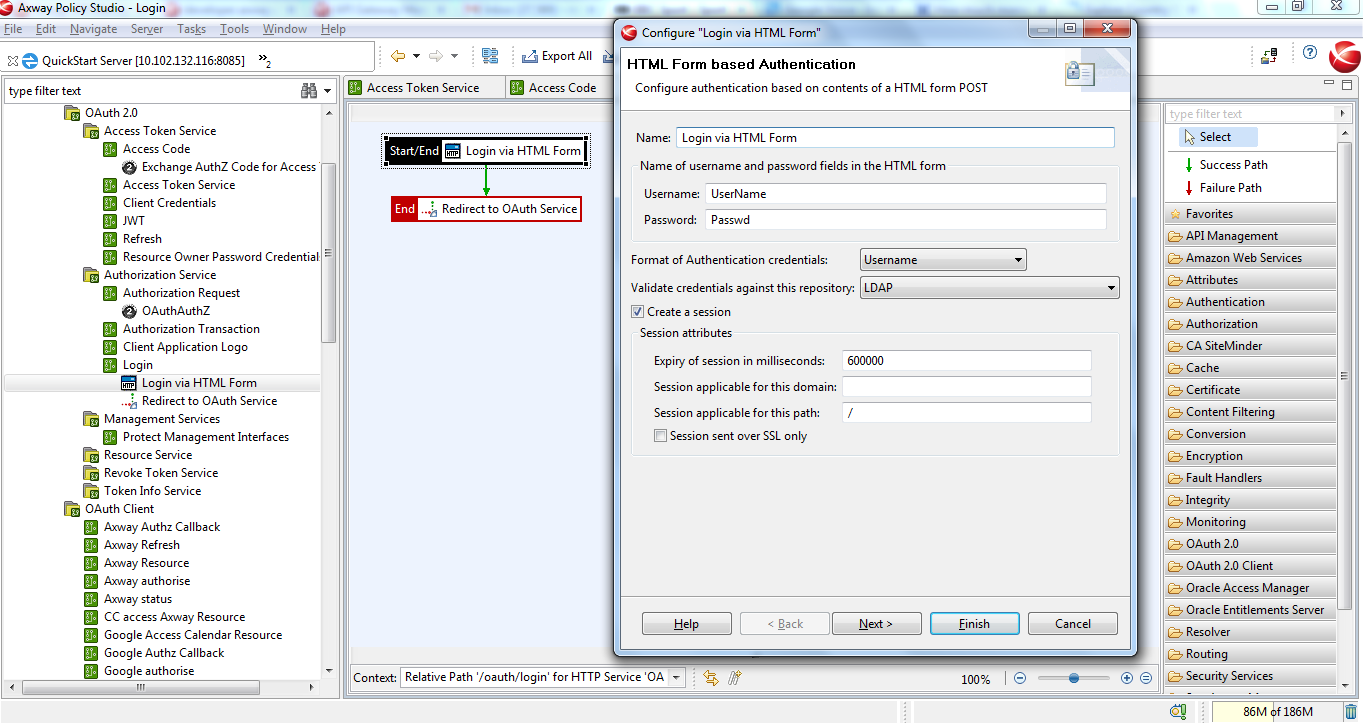This screenshot has width=1363, height=723.
Task: Click the zoom reset icon right of the zoom in plus
Action: pyautogui.click(x=1146, y=678)
